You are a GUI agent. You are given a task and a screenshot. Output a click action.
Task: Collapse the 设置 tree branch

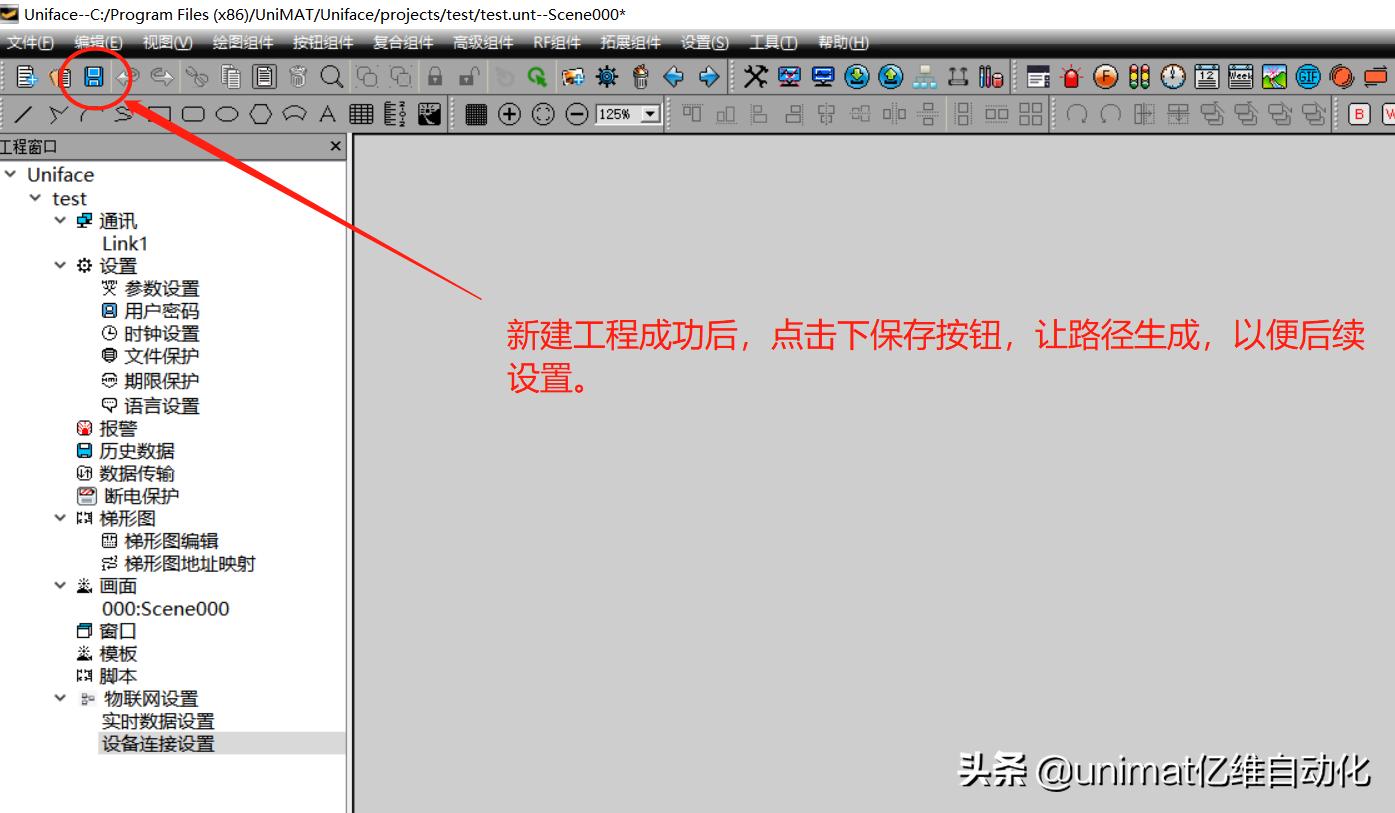60,265
